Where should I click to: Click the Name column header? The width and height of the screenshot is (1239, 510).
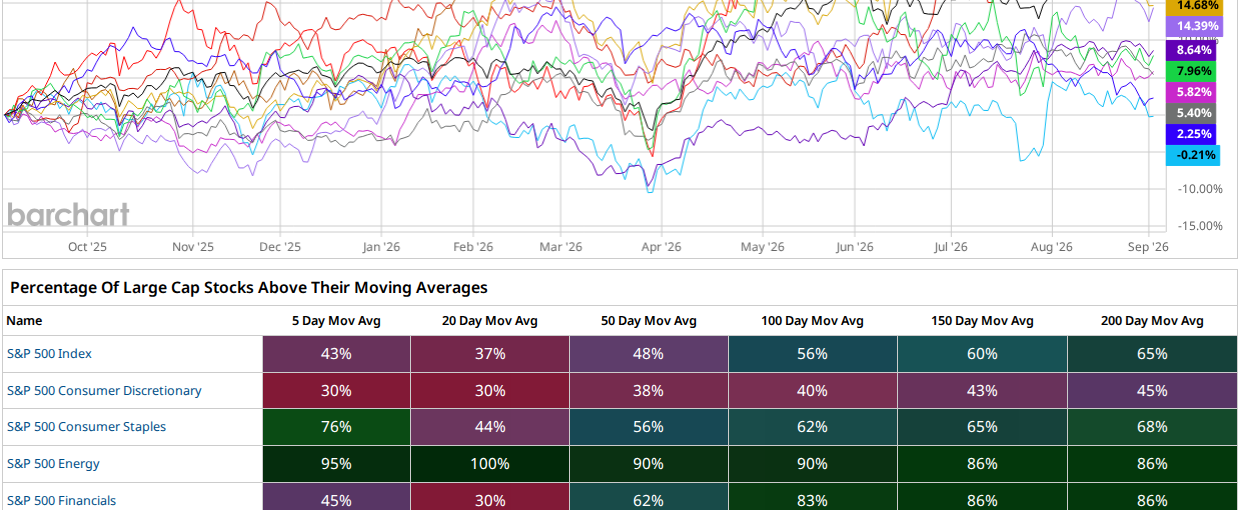click(x=24, y=321)
